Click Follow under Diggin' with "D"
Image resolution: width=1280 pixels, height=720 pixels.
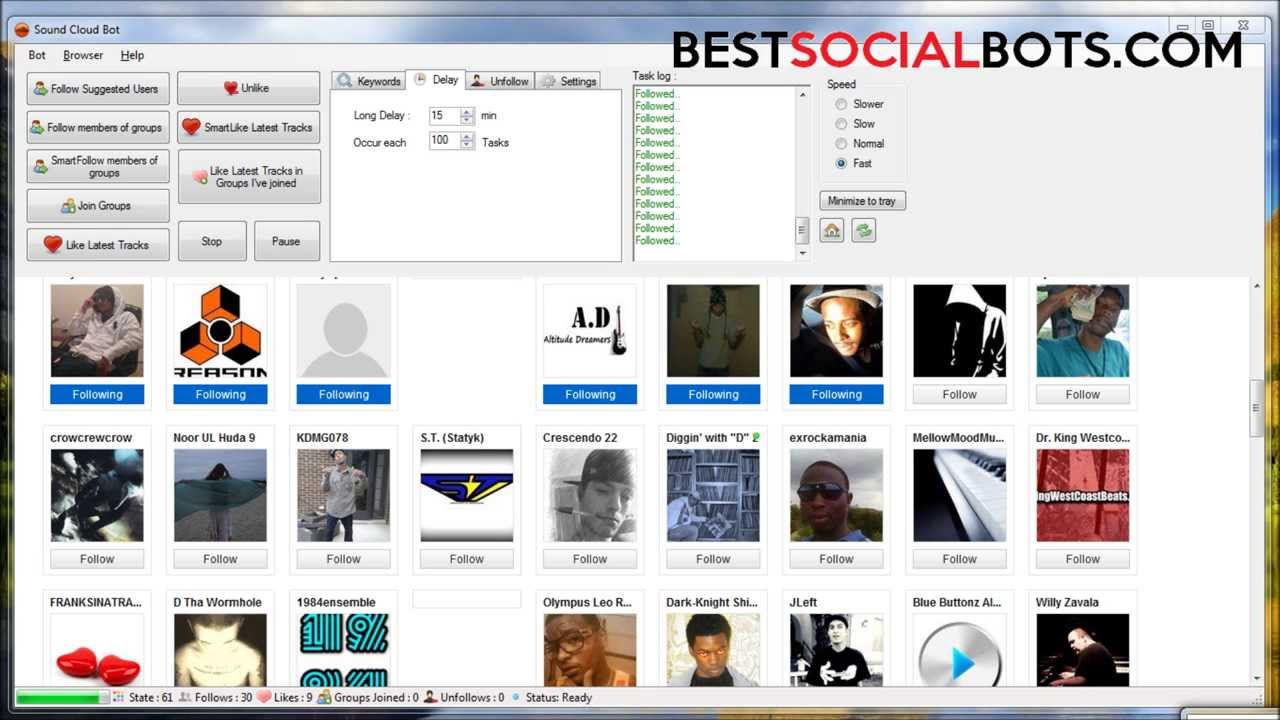[x=713, y=559]
